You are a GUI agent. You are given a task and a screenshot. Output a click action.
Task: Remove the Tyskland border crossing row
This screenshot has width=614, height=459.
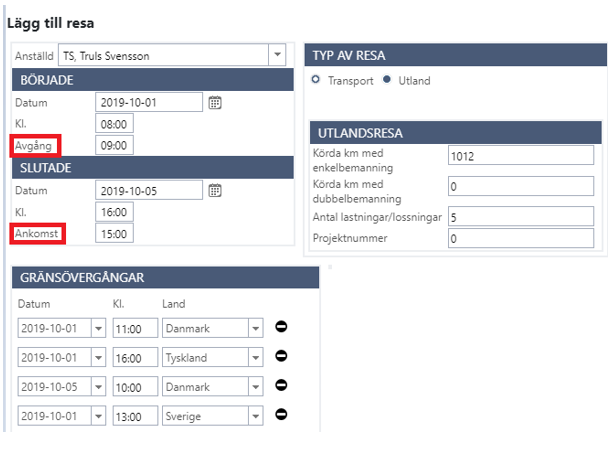pyautogui.click(x=281, y=355)
